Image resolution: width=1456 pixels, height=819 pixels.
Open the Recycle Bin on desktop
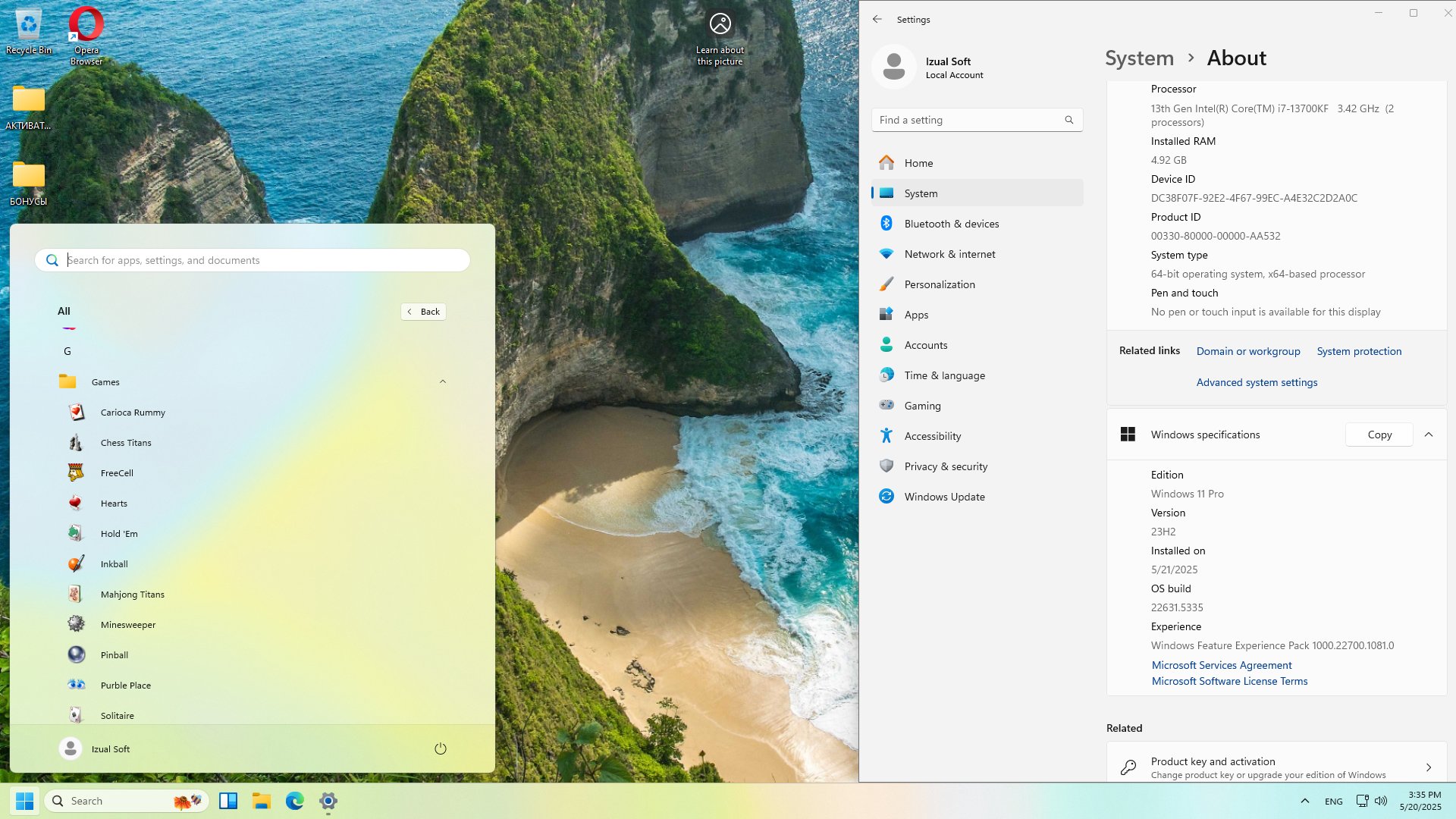point(29,32)
